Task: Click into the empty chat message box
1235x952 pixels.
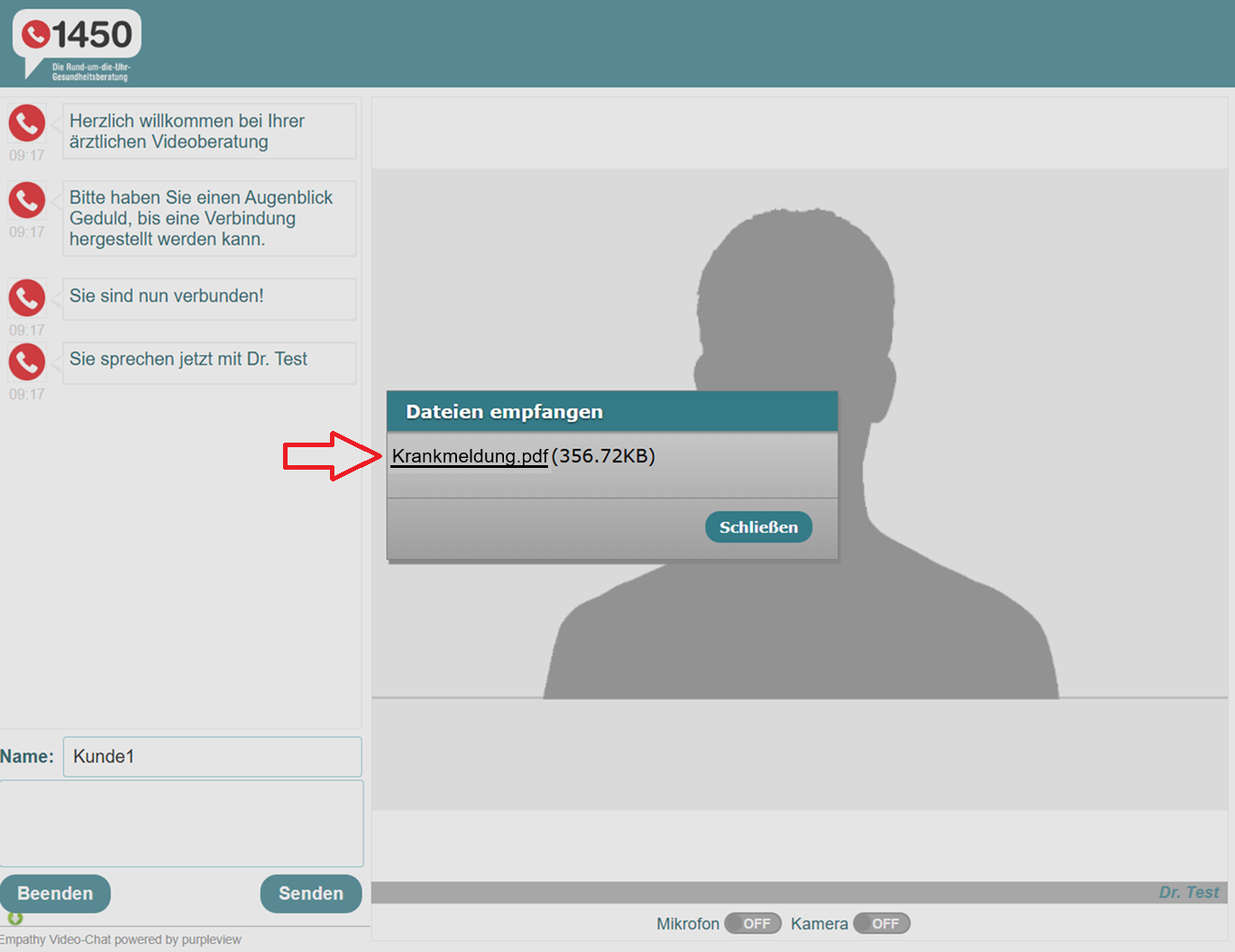Action: click(181, 823)
